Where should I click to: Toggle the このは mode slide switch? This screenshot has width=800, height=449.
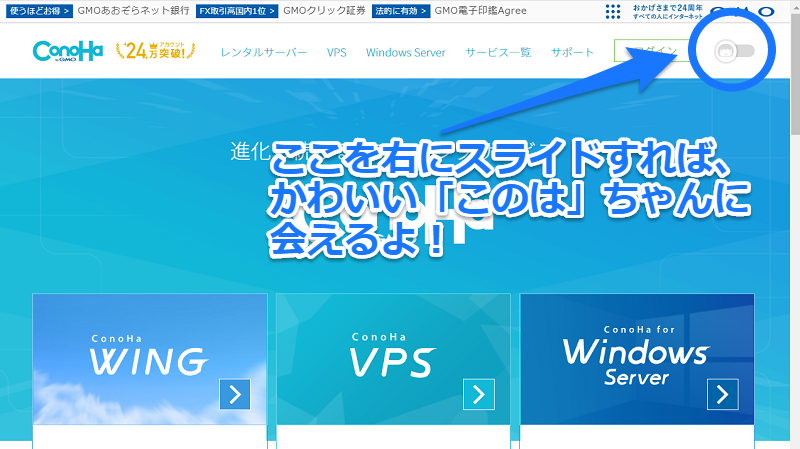click(x=734, y=51)
